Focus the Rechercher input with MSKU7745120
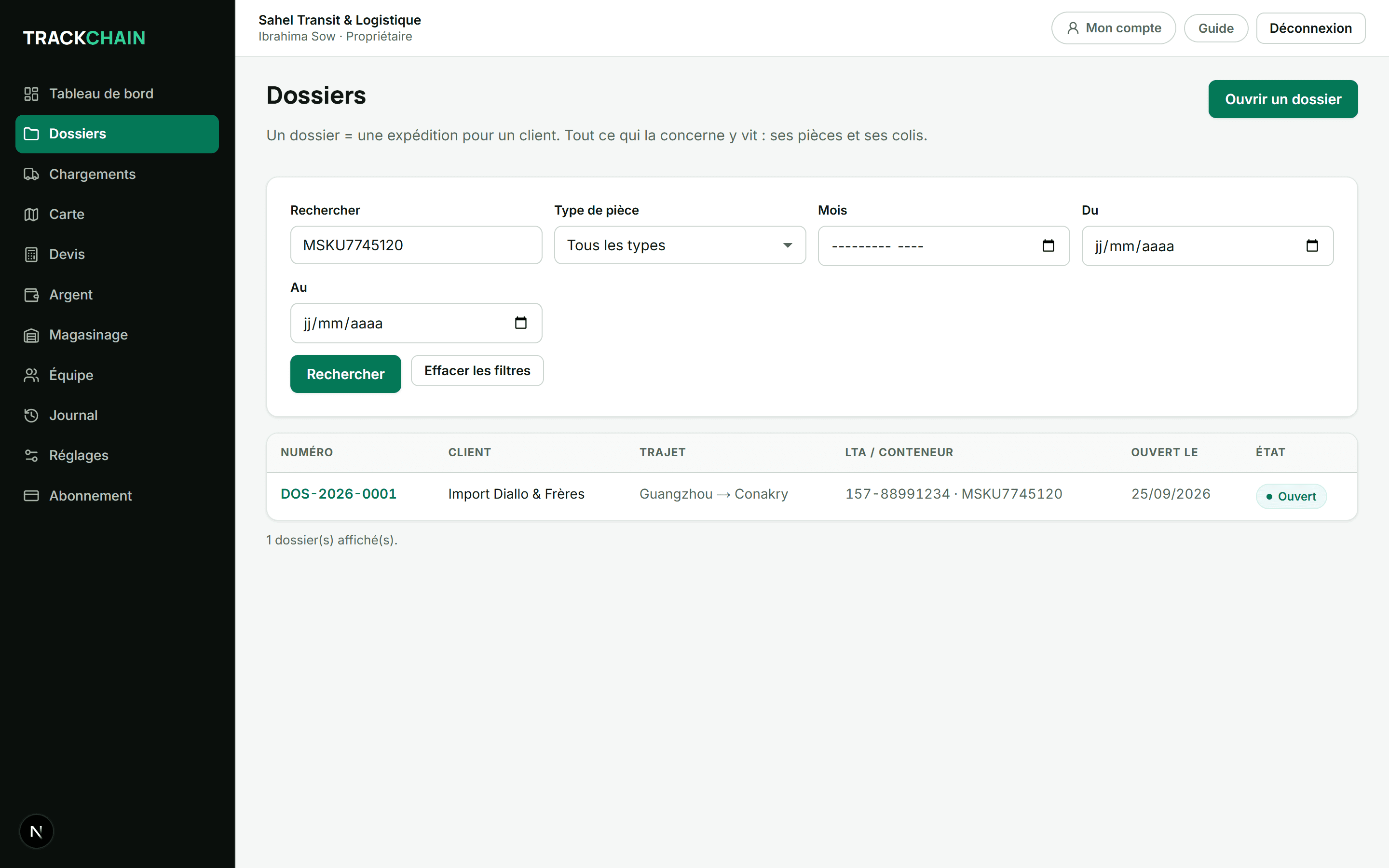 (416, 245)
